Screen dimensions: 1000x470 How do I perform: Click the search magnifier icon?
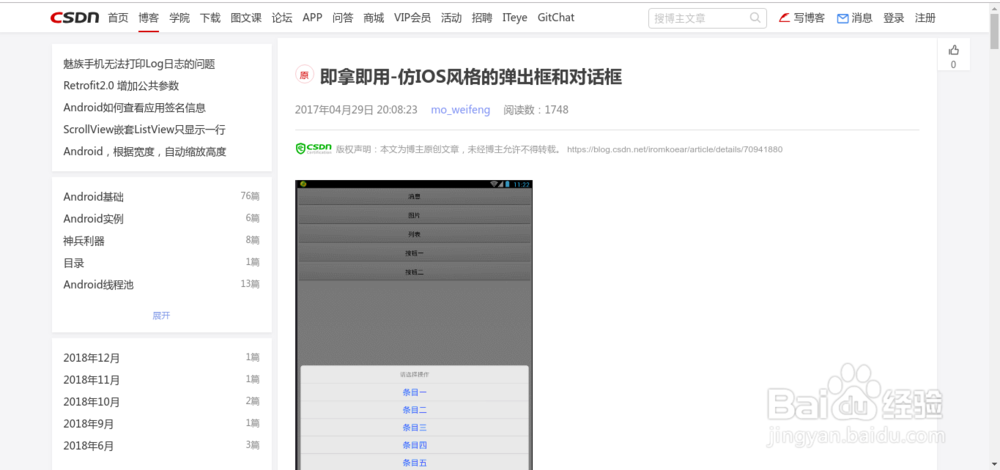(755, 18)
